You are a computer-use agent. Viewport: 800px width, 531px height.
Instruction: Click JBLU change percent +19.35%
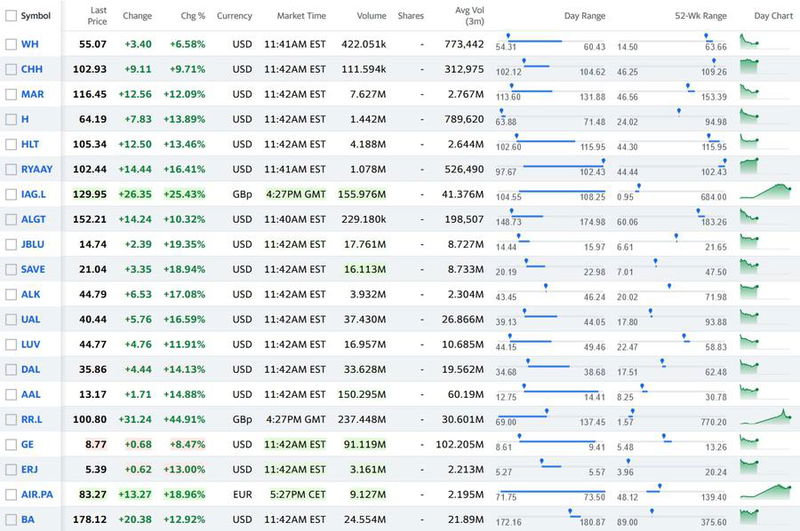184,244
